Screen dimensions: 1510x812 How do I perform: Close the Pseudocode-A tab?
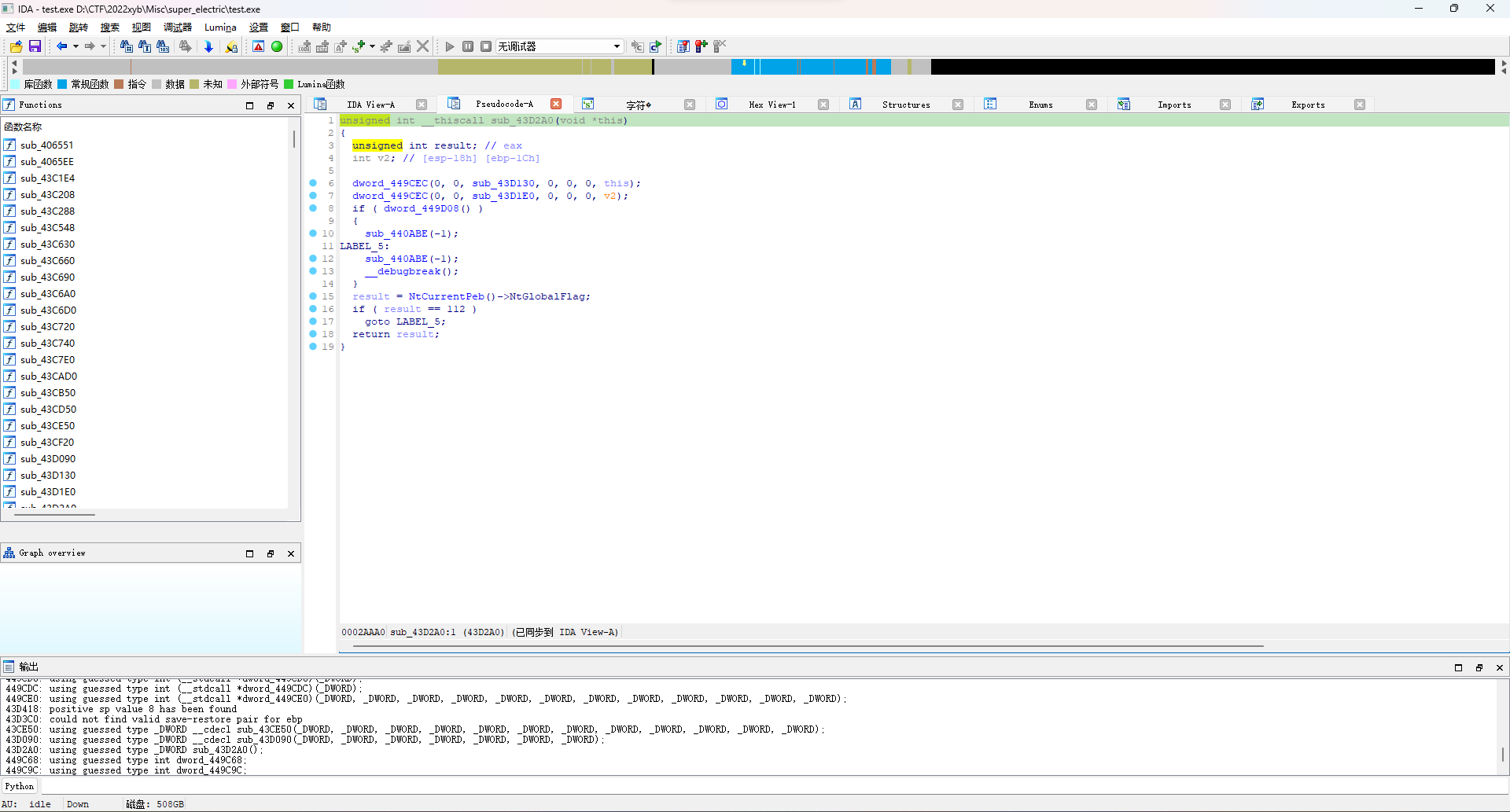coord(556,104)
